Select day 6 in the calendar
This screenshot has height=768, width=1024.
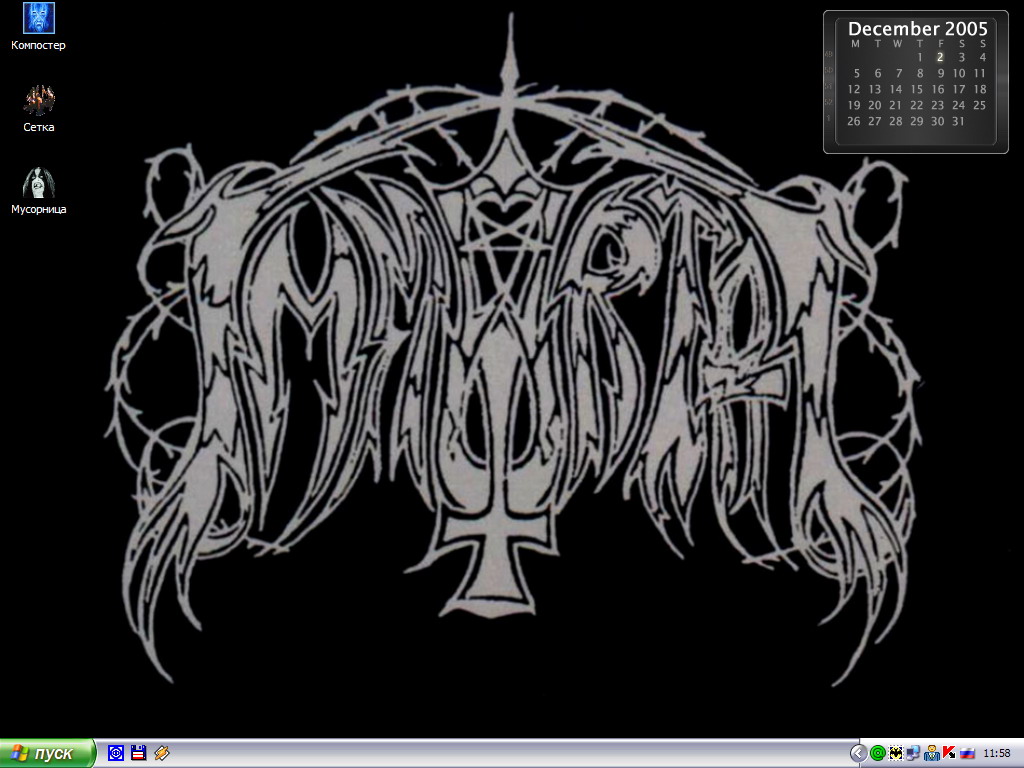coord(878,73)
